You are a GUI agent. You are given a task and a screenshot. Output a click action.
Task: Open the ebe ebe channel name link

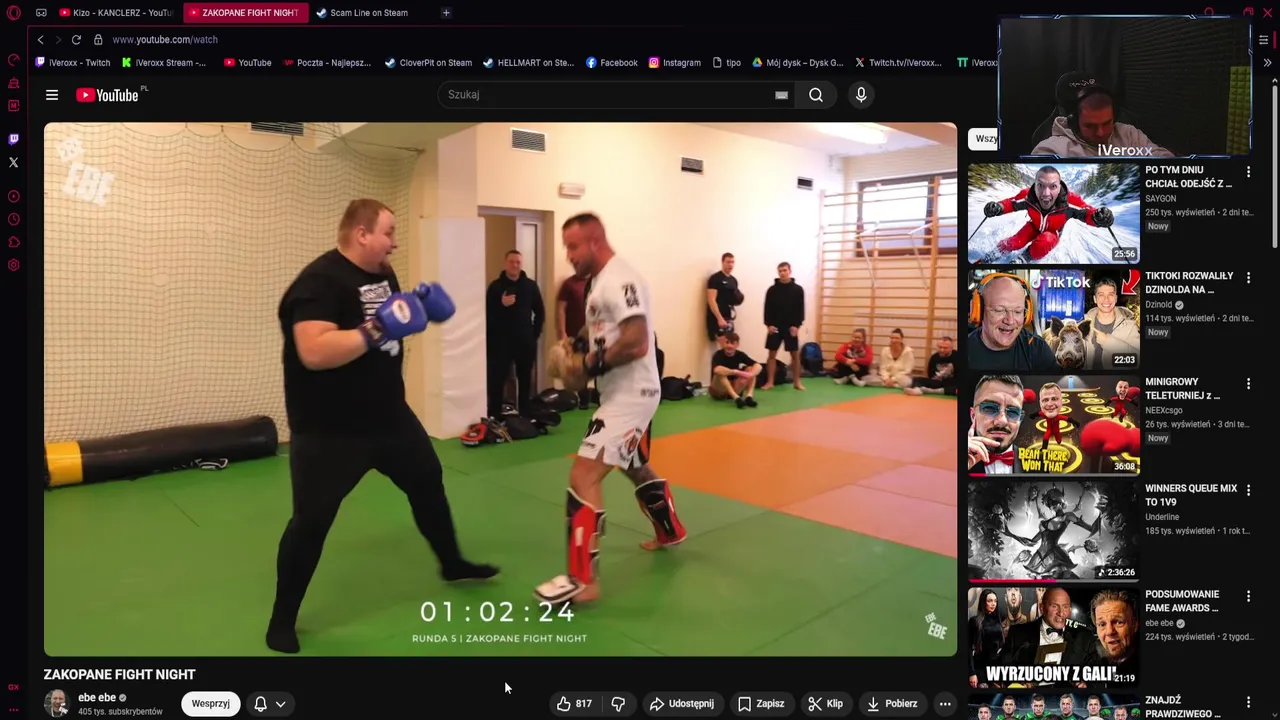point(97,698)
